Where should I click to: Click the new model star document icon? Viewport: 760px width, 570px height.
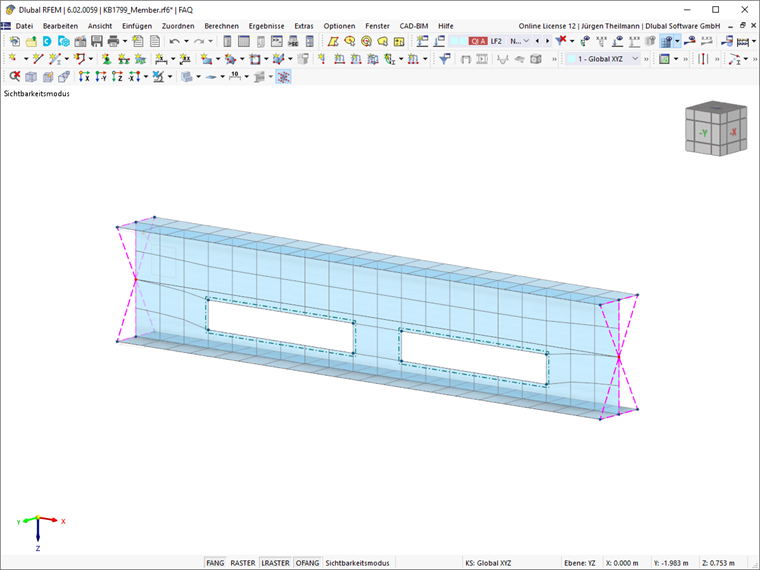click(x=15, y=41)
